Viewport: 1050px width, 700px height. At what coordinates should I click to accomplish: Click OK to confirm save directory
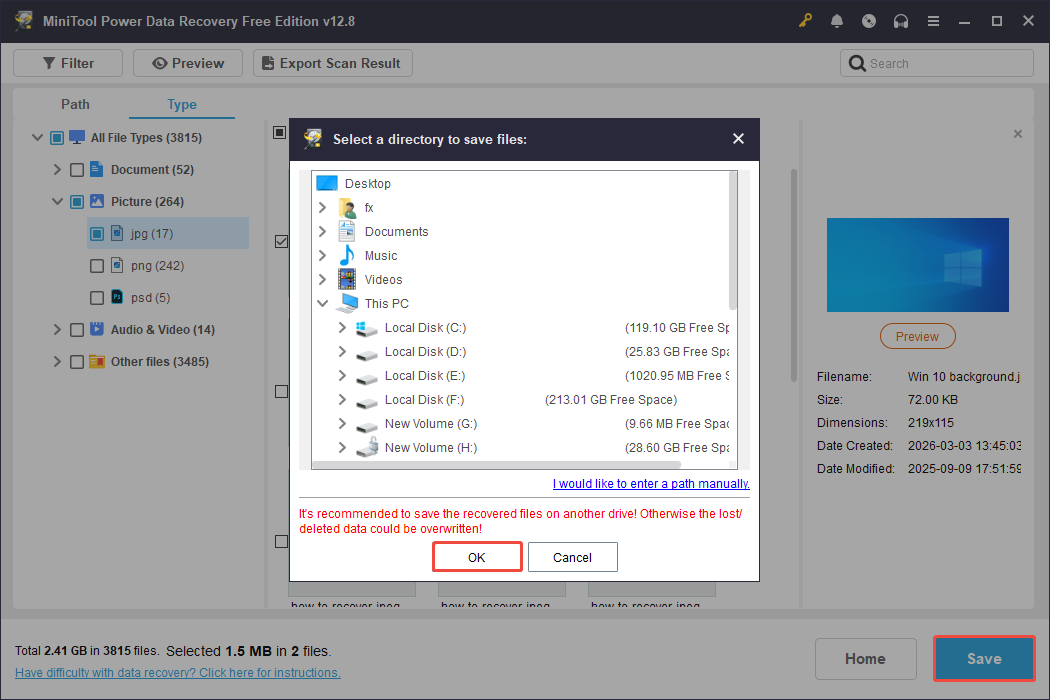pos(477,556)
